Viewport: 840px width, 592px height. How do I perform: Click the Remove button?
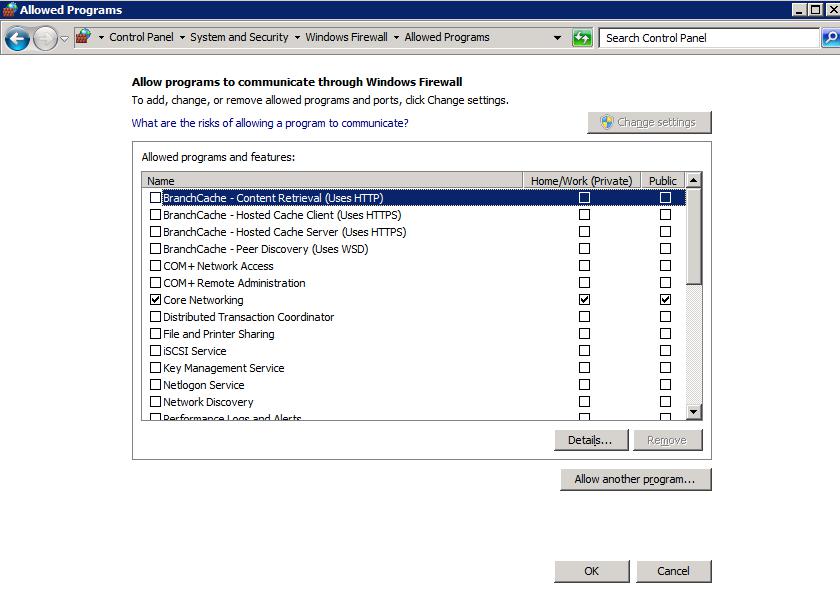(x=668, y=440)
